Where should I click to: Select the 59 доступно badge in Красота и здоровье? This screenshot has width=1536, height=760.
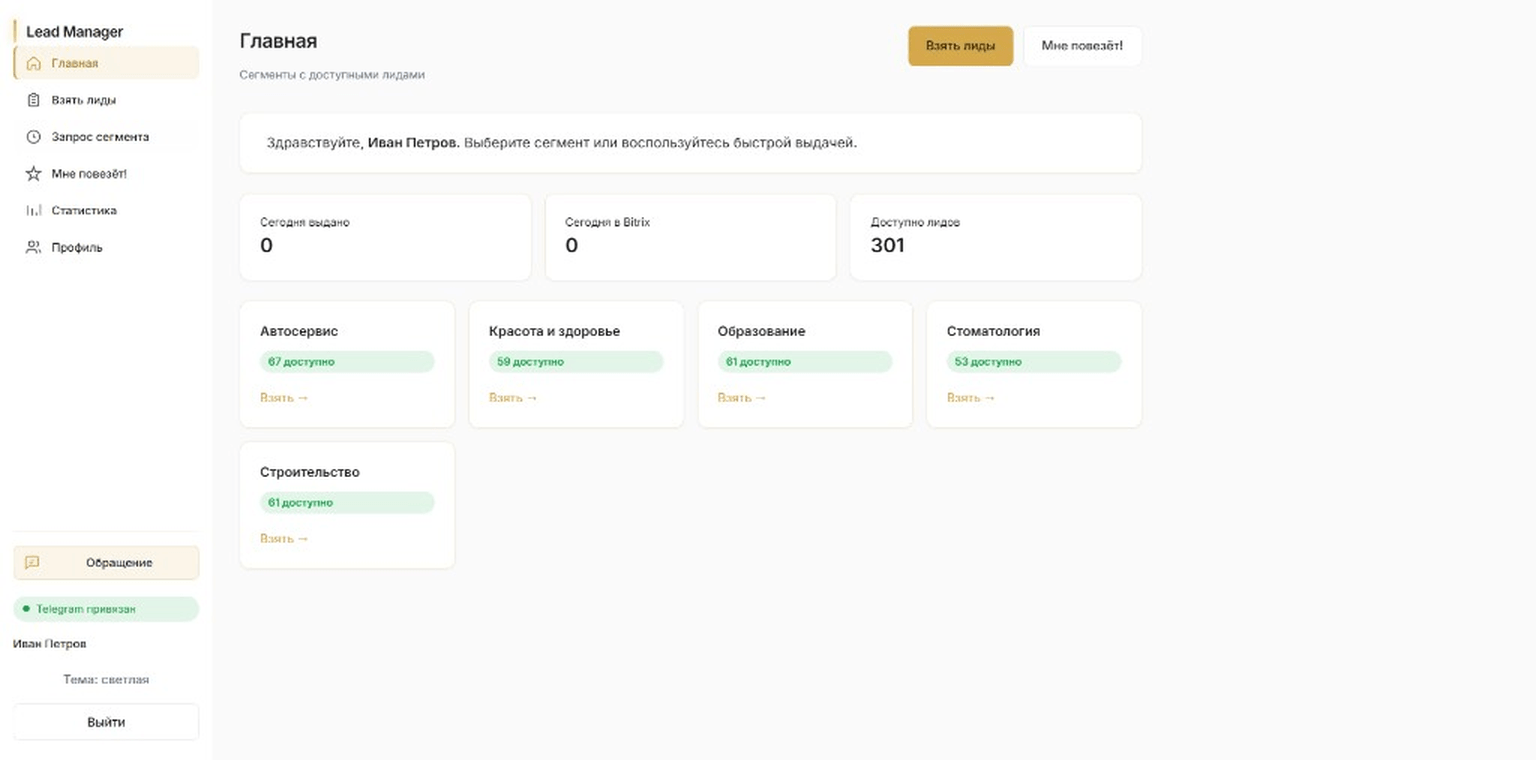pyautogui.click(x=576, y=362)
